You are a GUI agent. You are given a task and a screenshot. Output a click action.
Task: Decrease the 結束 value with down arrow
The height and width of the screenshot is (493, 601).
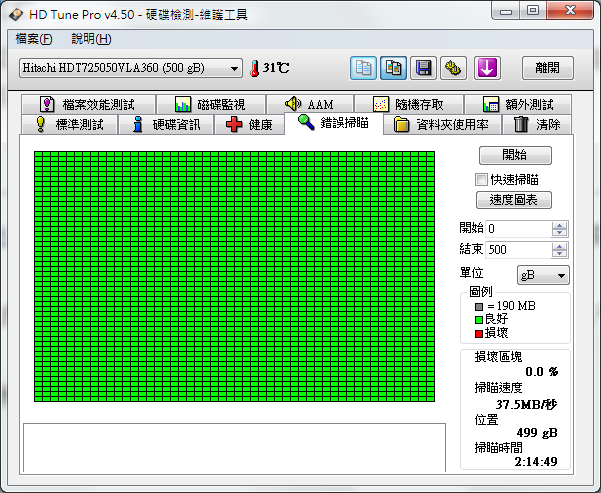pyautogui.click(x=560, y=254)
